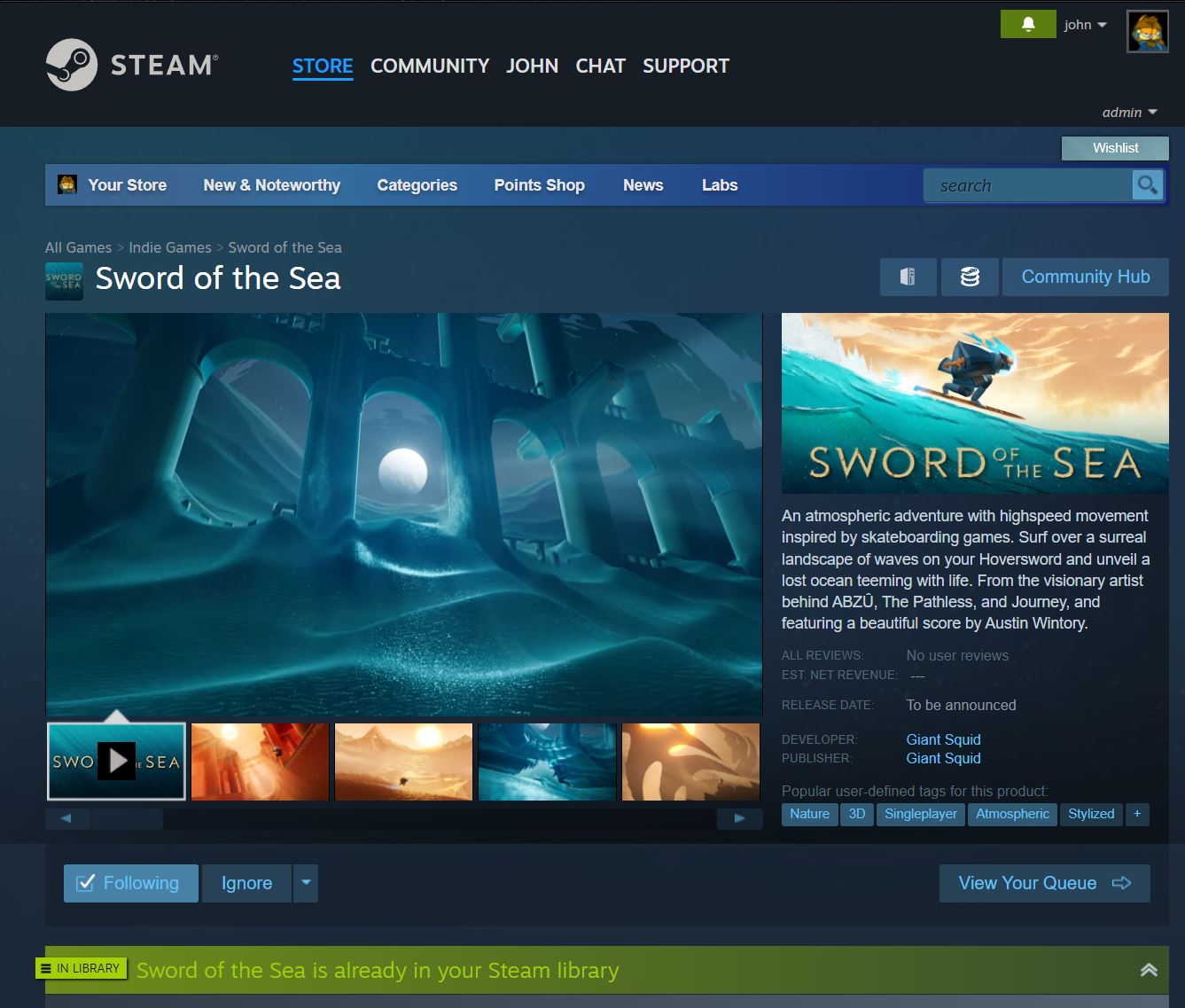The width and height of the screenshot is (1185, 1008).
Task: Select the orange tower screenshot thumbnail
Action: click(260, 762)
